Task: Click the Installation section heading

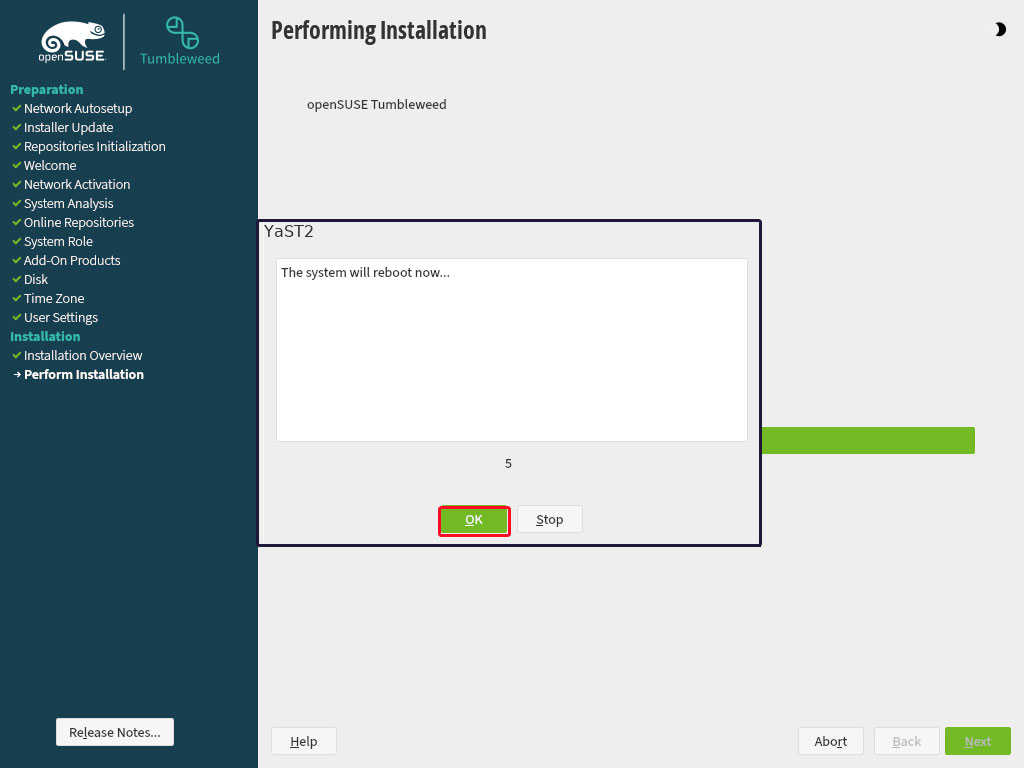Action: (45, 336)
